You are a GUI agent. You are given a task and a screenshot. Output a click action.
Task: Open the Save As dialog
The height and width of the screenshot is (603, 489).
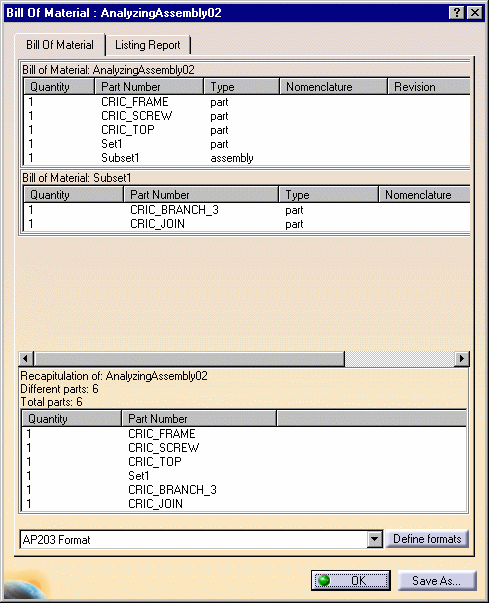[437, 580]
